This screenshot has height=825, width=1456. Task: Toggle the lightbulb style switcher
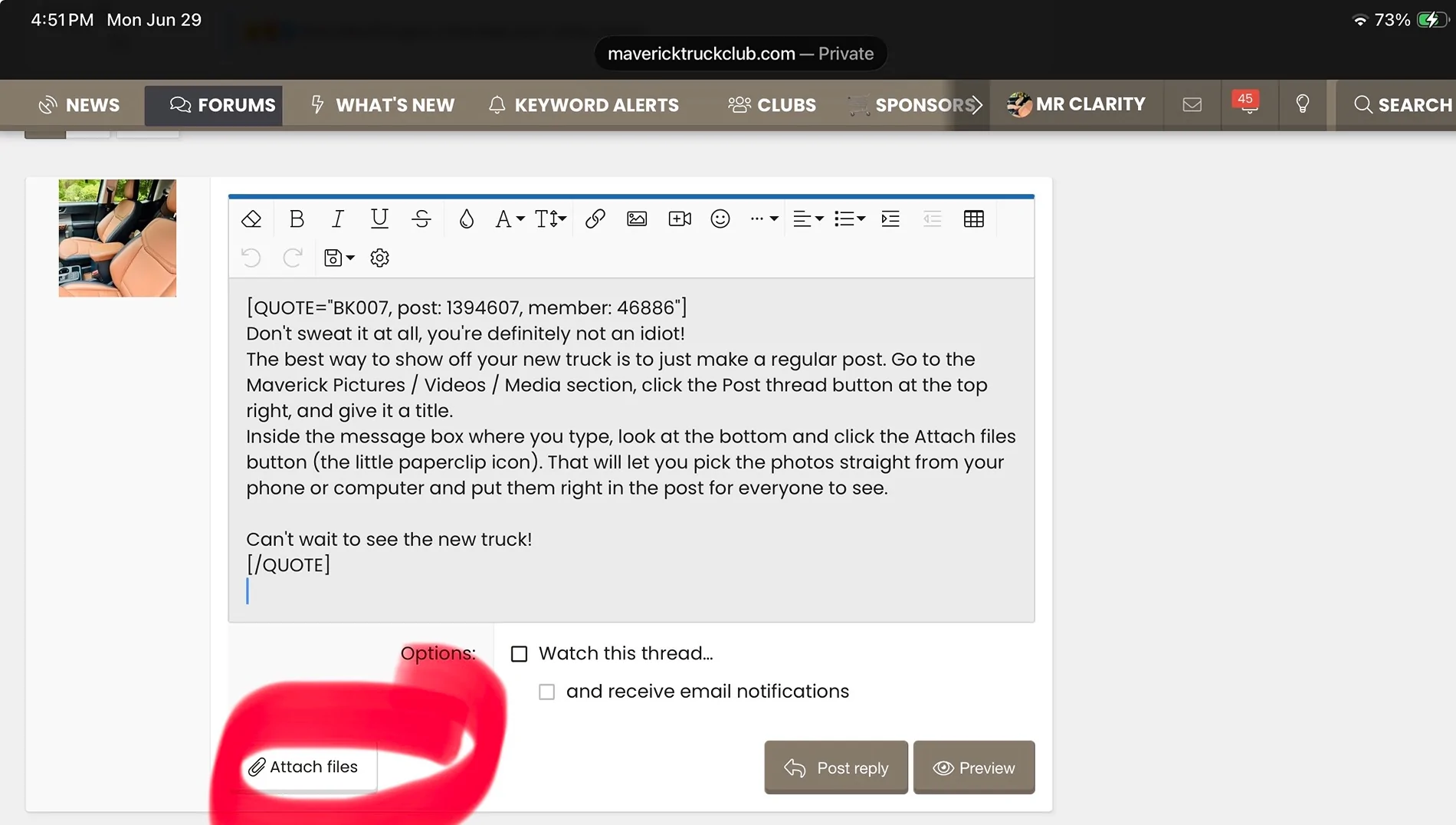click(1302, 105)
